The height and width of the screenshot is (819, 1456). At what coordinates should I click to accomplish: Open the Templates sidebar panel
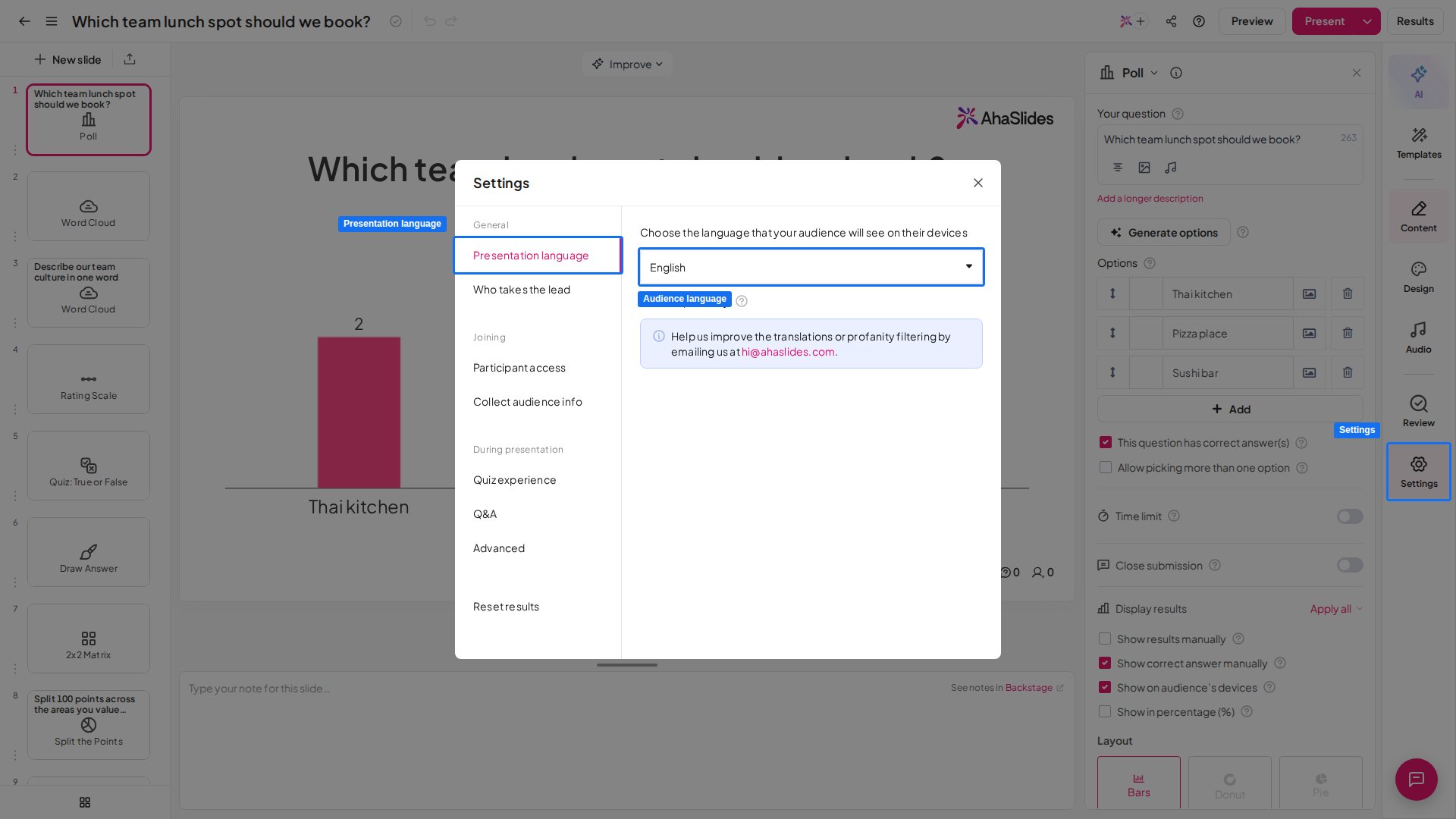[1418, 143]
